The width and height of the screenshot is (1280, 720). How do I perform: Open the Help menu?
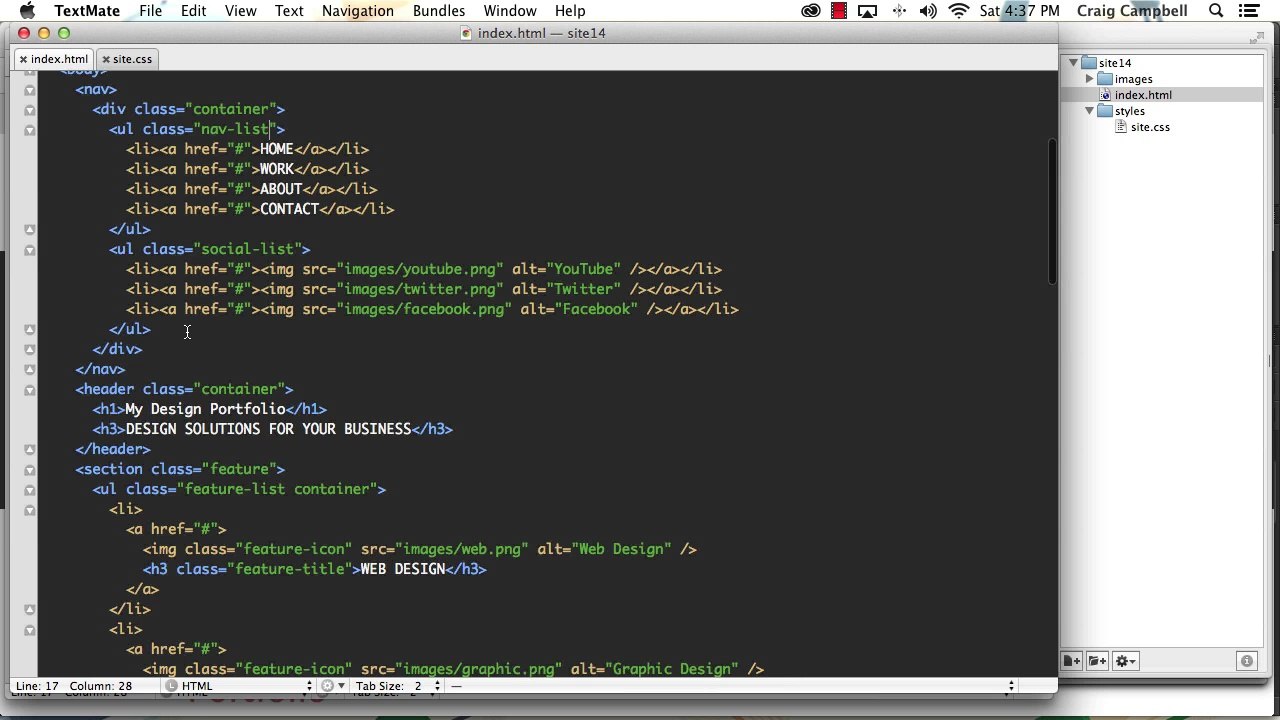point(570,11)
